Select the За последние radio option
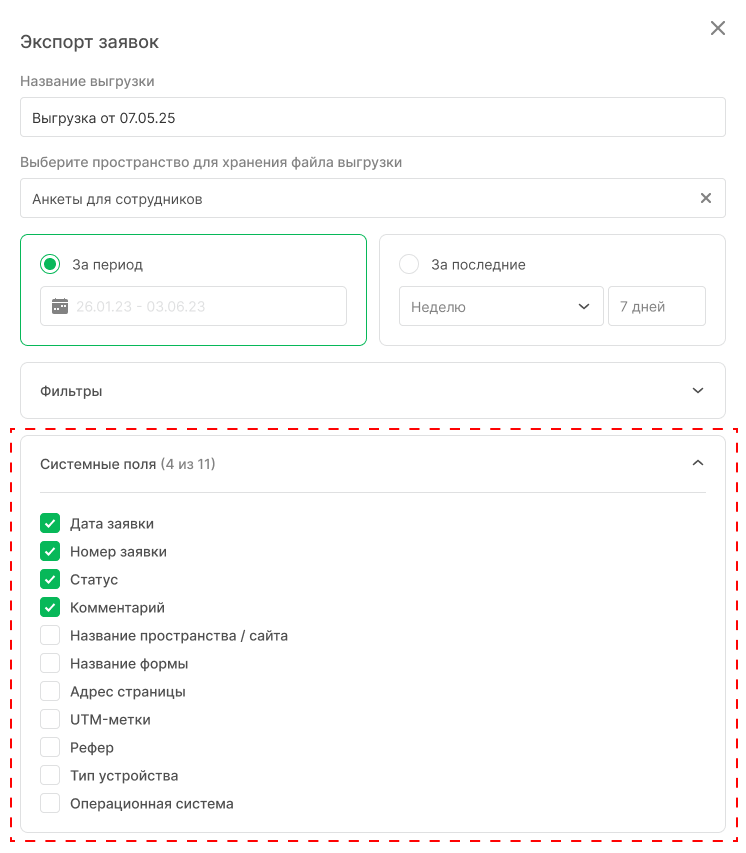 (409, 265)
